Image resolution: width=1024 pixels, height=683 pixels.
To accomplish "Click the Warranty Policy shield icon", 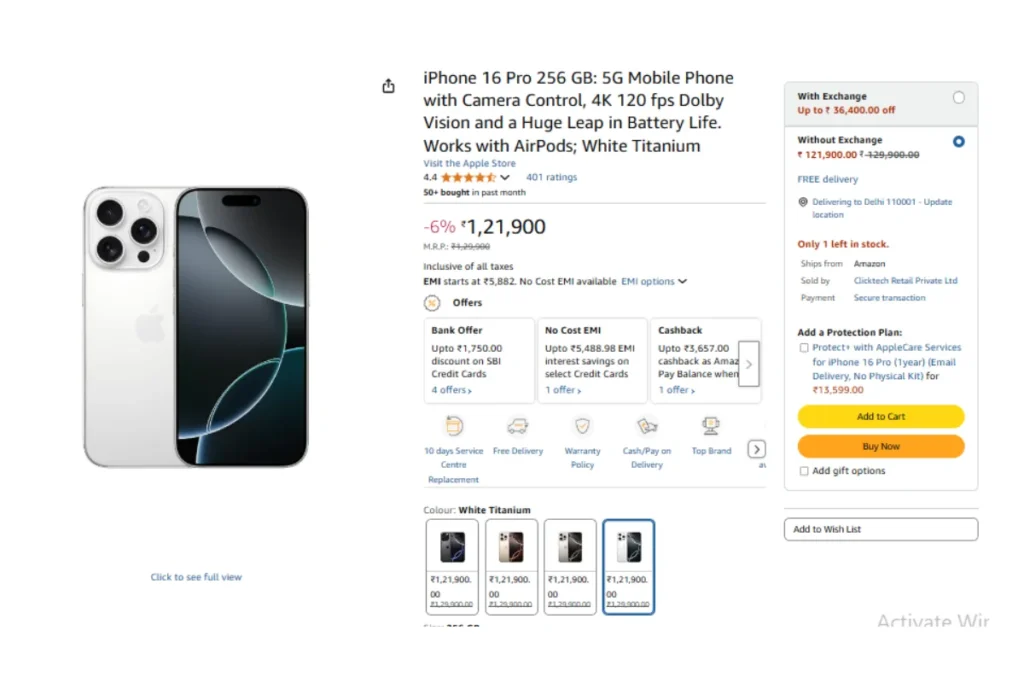I will pyautogui.click(x=582, y=425).
